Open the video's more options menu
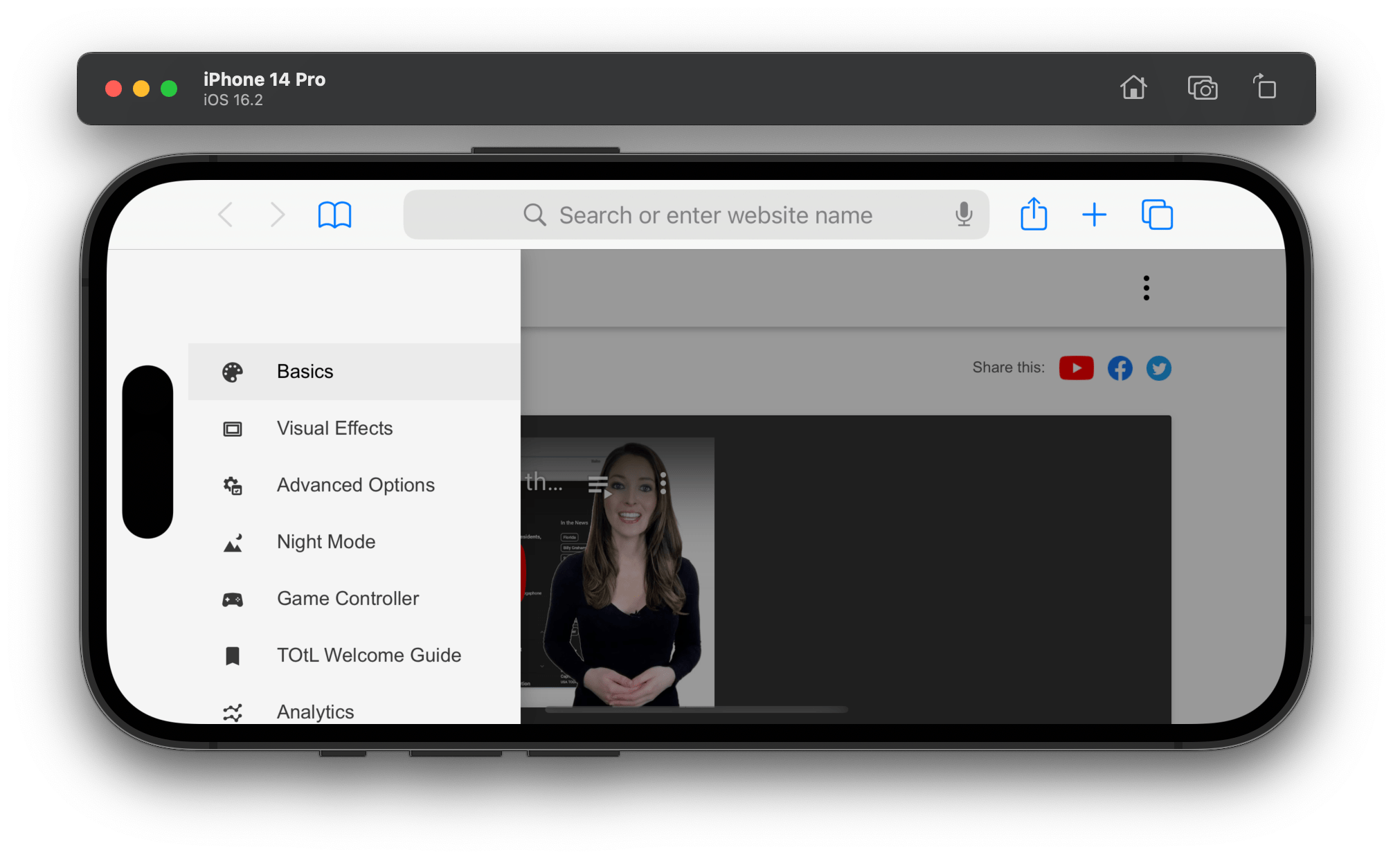This screenshot has height=868, width=1393. [x=662, y=482]
